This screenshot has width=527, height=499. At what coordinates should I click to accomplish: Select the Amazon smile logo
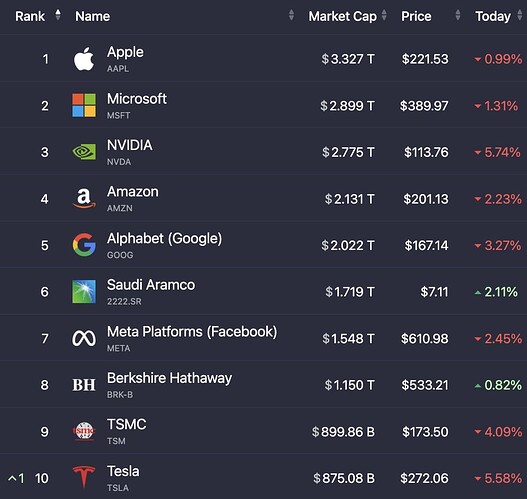tap(84, 198)
